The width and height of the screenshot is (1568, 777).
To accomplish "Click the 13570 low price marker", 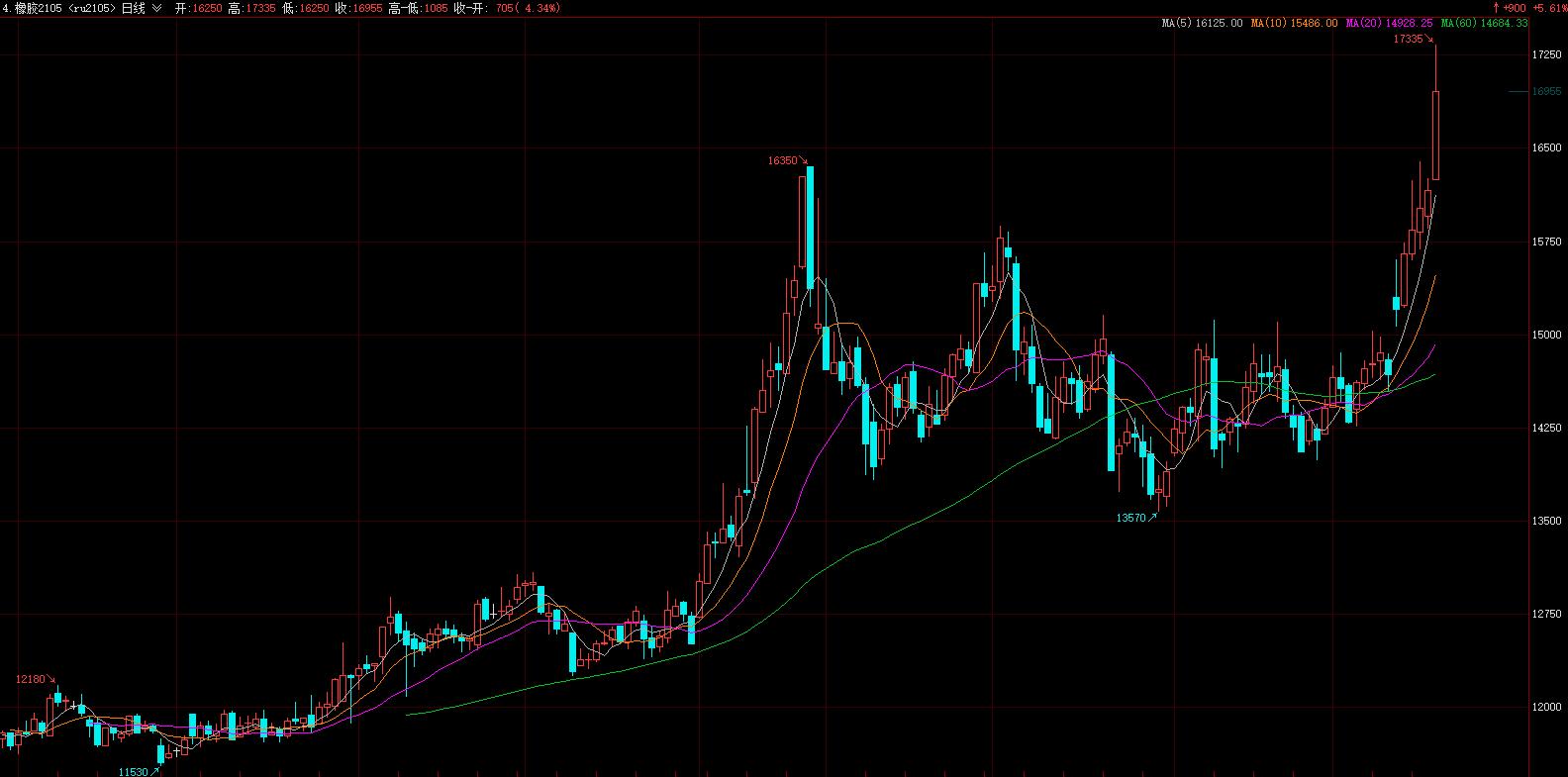I will tap(1130, 518).
